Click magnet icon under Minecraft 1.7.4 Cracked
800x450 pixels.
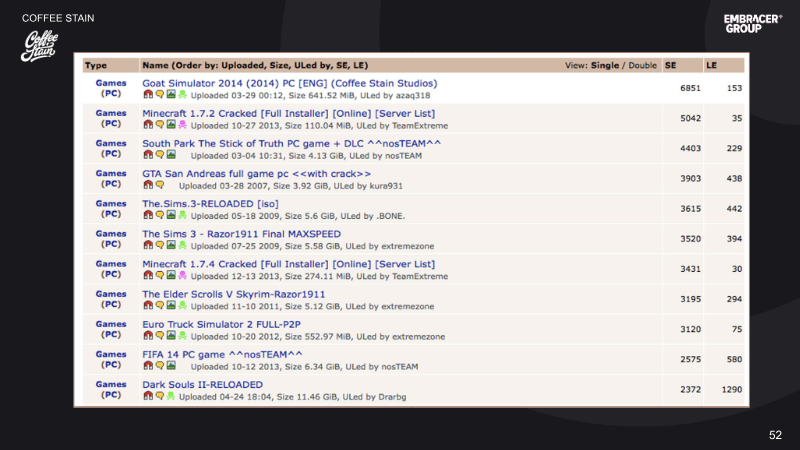(x=148, y=275)
